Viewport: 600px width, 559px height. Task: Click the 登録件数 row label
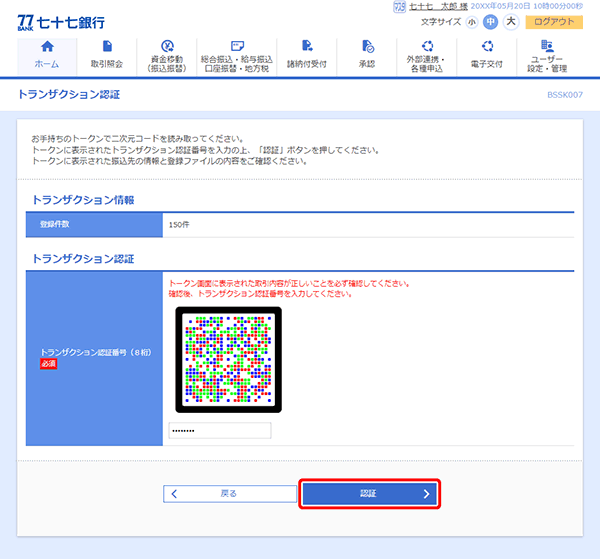coord(54,225)
